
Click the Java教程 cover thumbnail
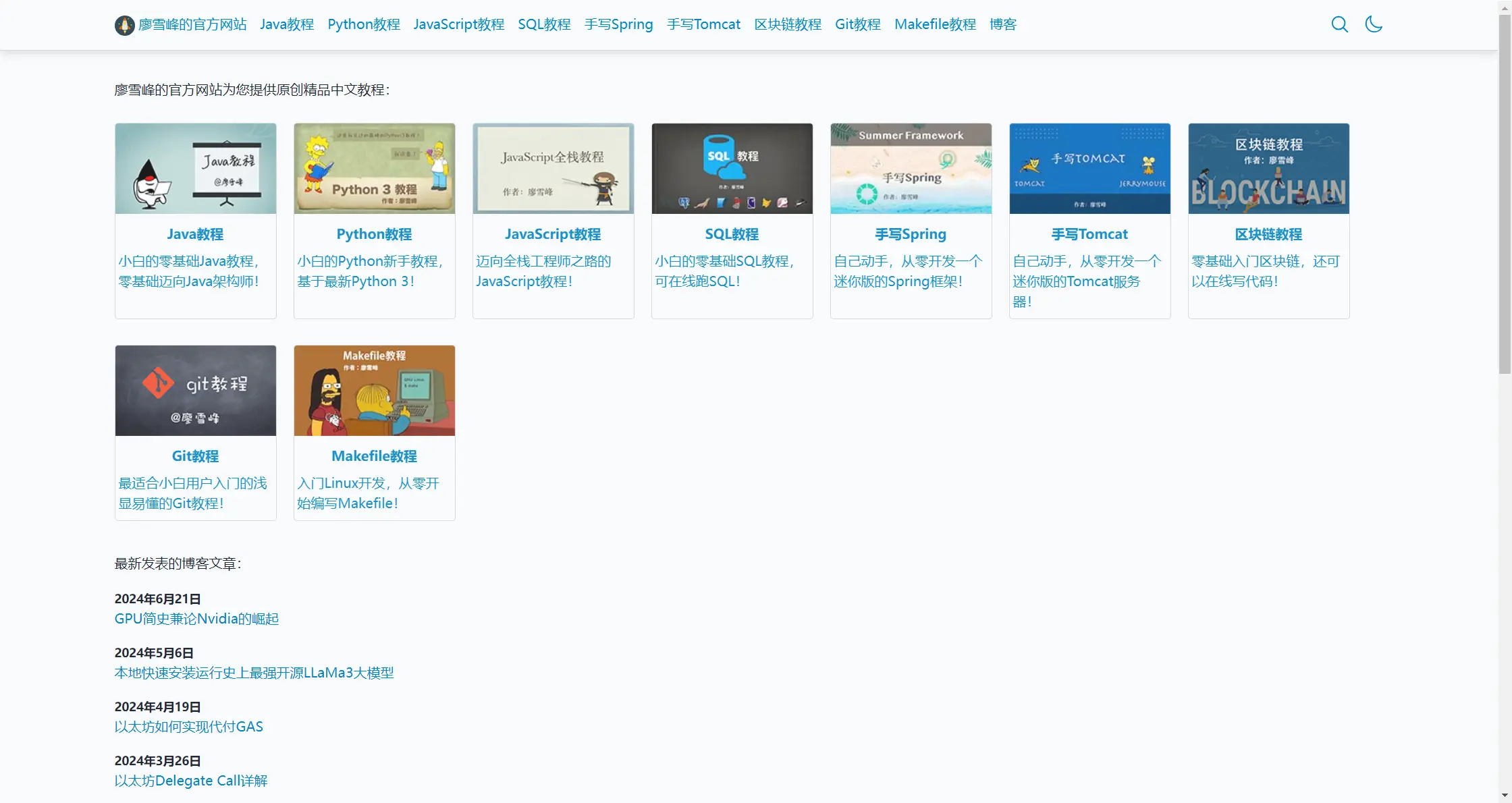click(x=195, y=168)
